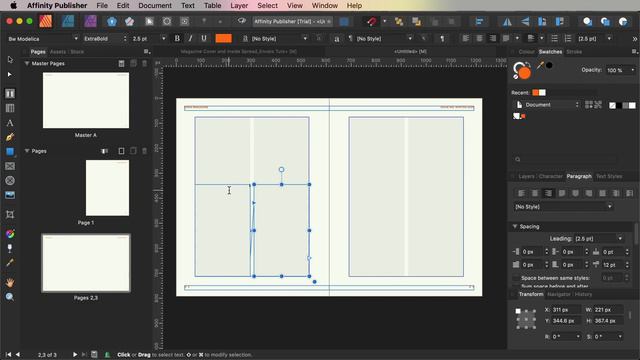The image size is (640, 360).
Task: Open the Document menu
Action: point(155,6)
